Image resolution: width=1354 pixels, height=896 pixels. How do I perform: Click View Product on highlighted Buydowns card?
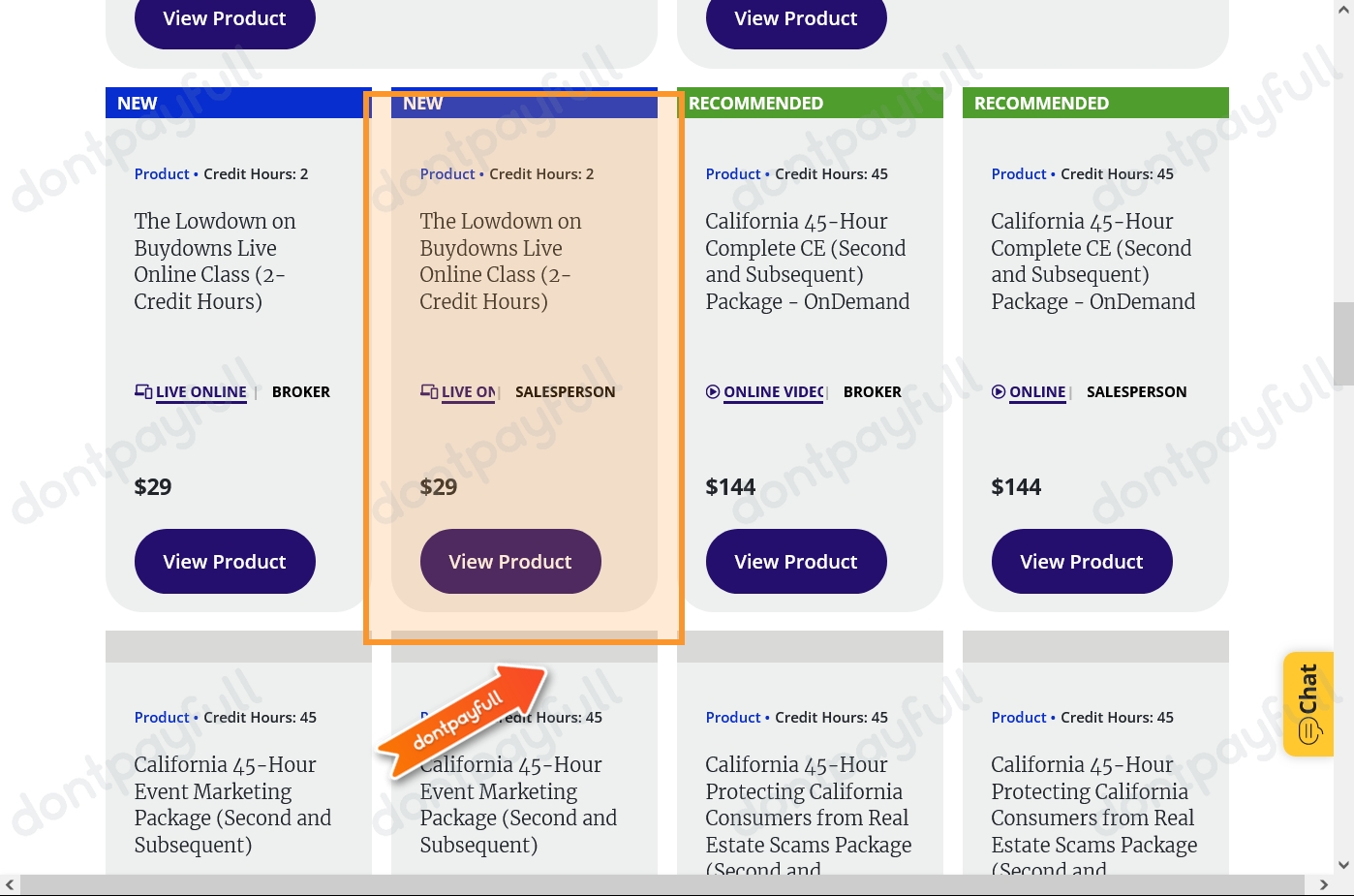pos(510,561)
